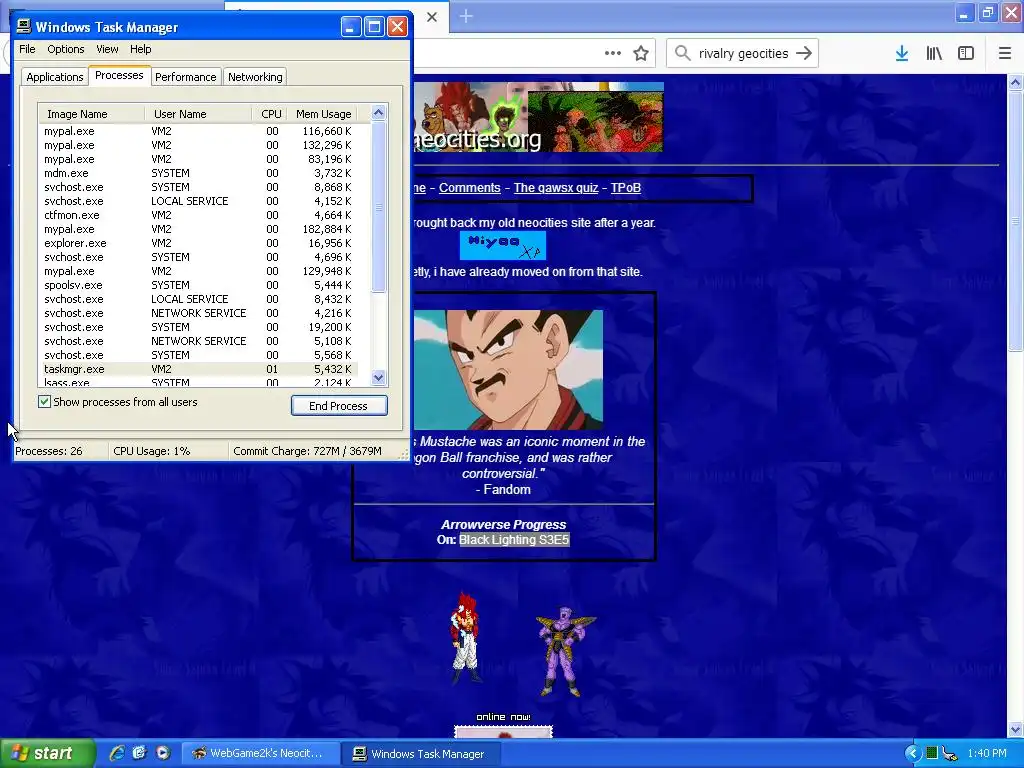Open a new browser tab
This screenshot has width=1024, height=768.
pos(466,16)
